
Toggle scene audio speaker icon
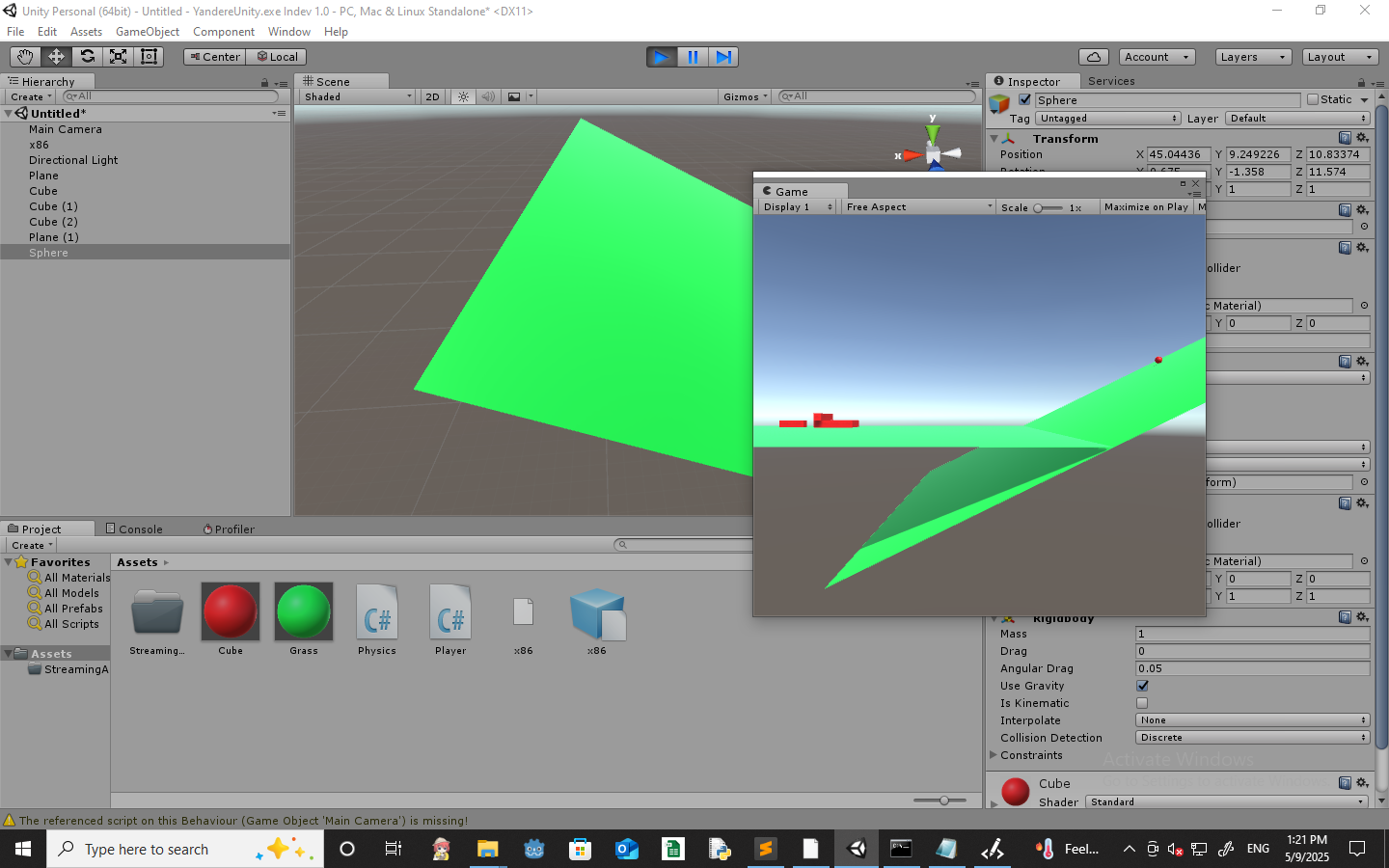(488, 96)
